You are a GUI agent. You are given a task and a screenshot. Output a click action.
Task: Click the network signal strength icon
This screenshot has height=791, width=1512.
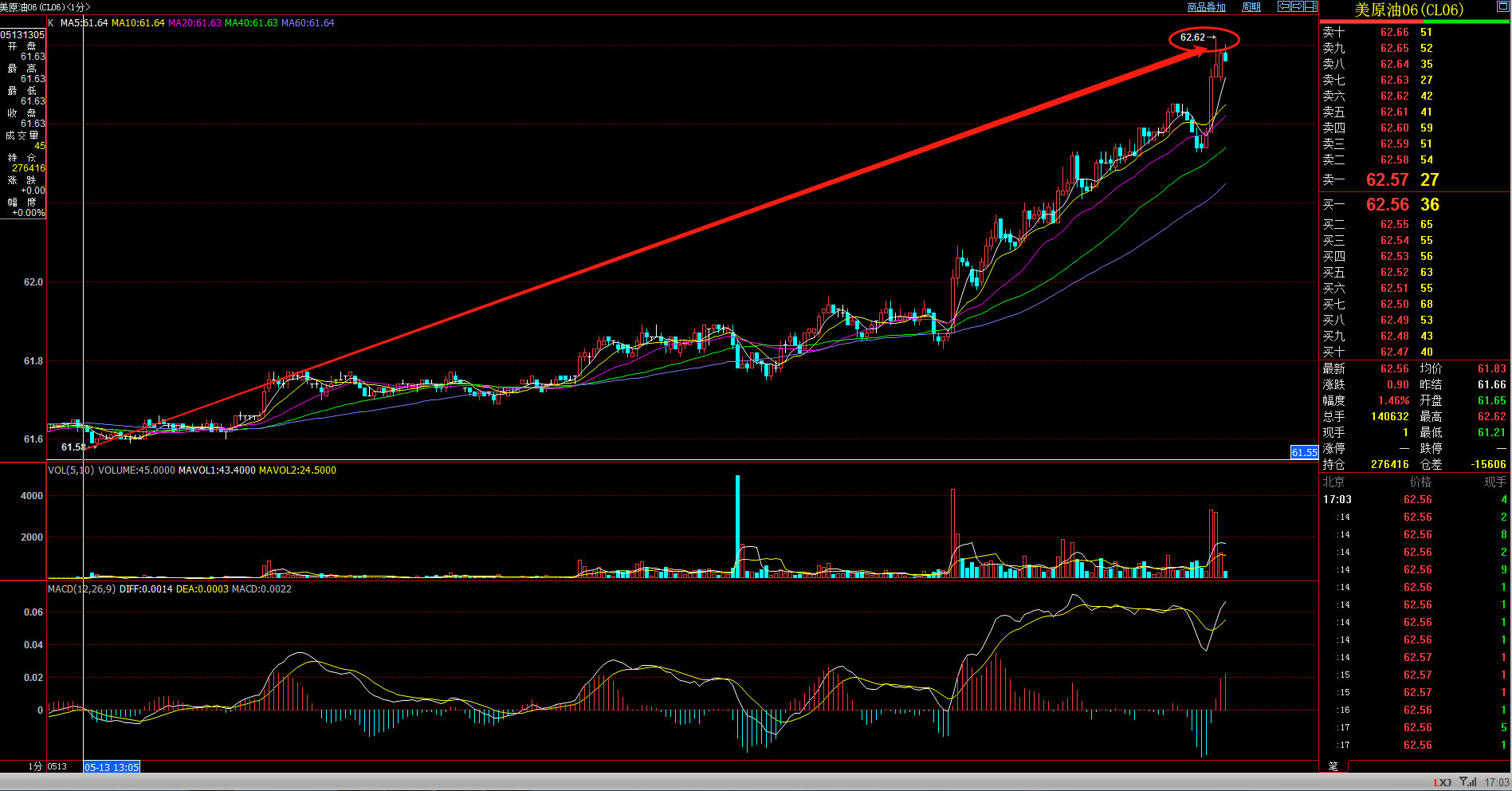tap(1468, 781)
